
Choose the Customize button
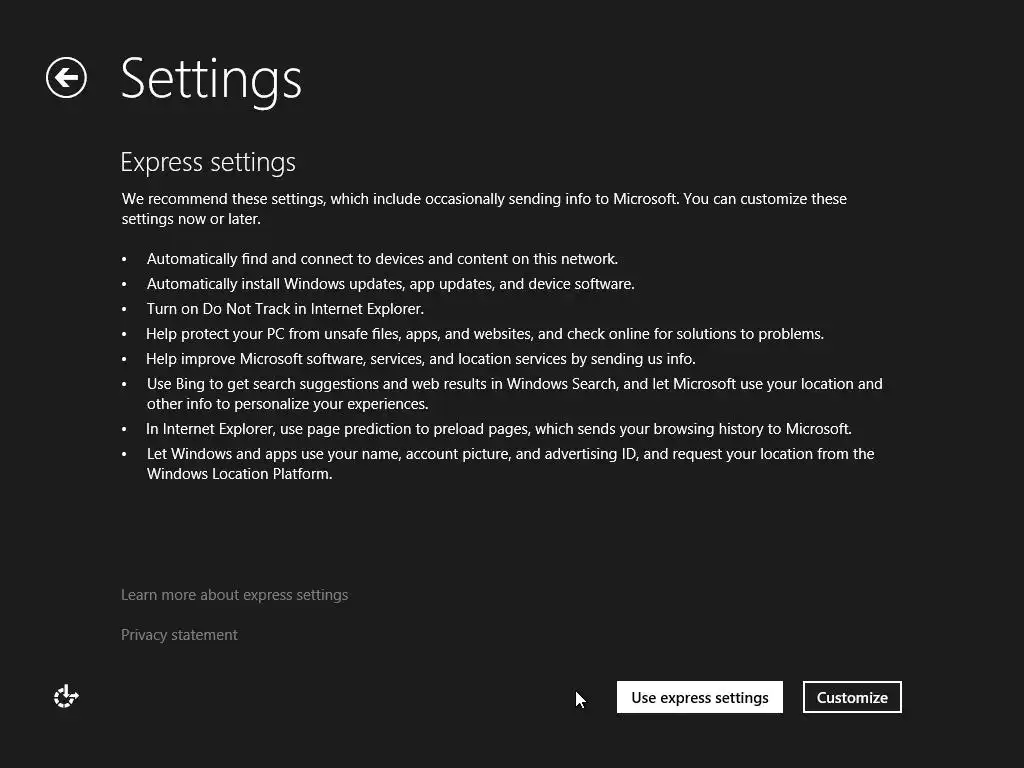point(852,697)
